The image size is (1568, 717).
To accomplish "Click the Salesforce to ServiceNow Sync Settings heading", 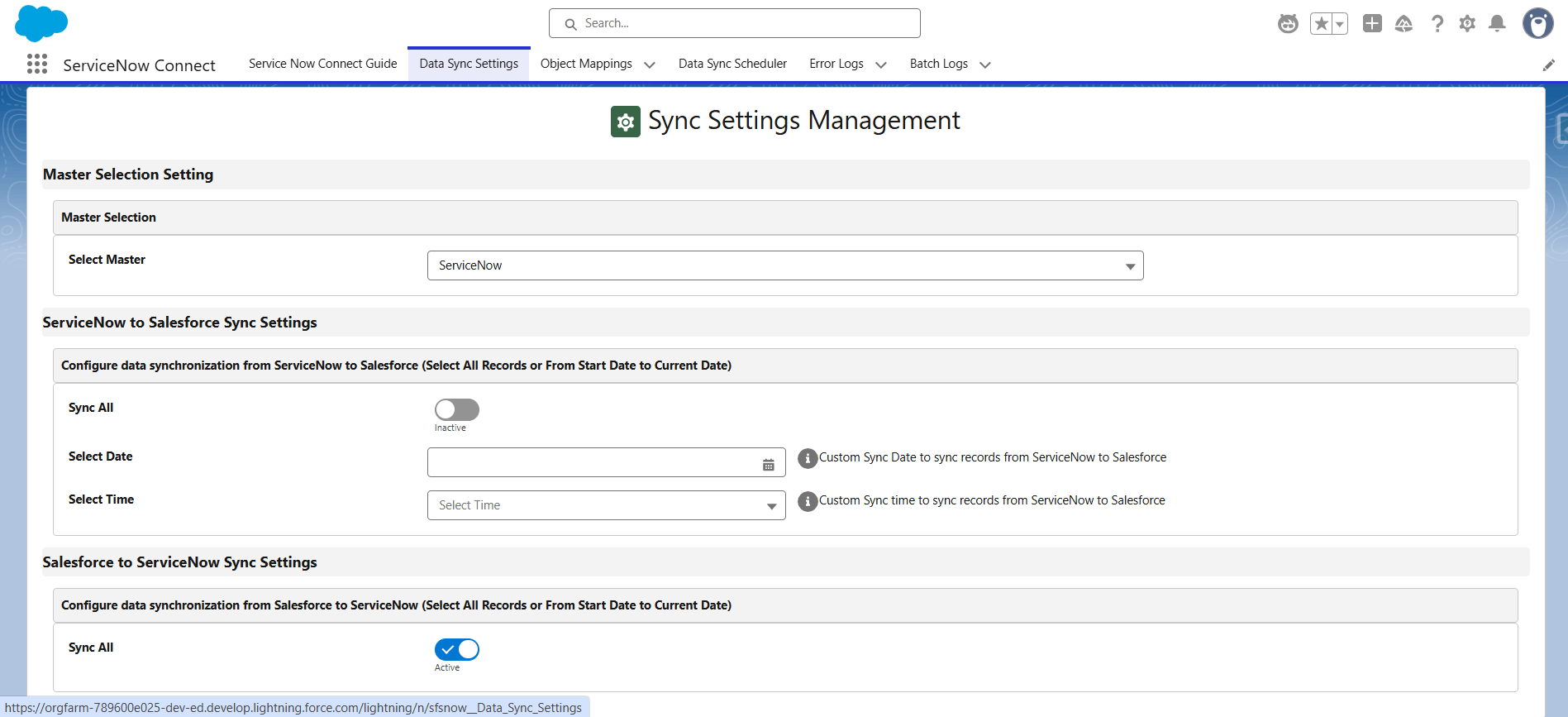I will point(180,562).
